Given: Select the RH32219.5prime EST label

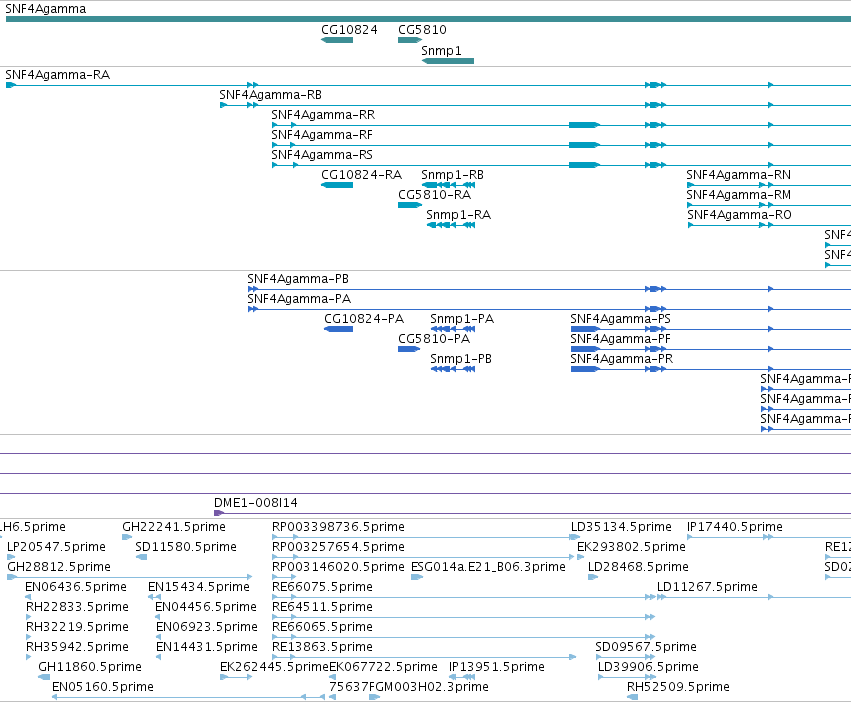Looking at the screenshot, I should point(77,627).
